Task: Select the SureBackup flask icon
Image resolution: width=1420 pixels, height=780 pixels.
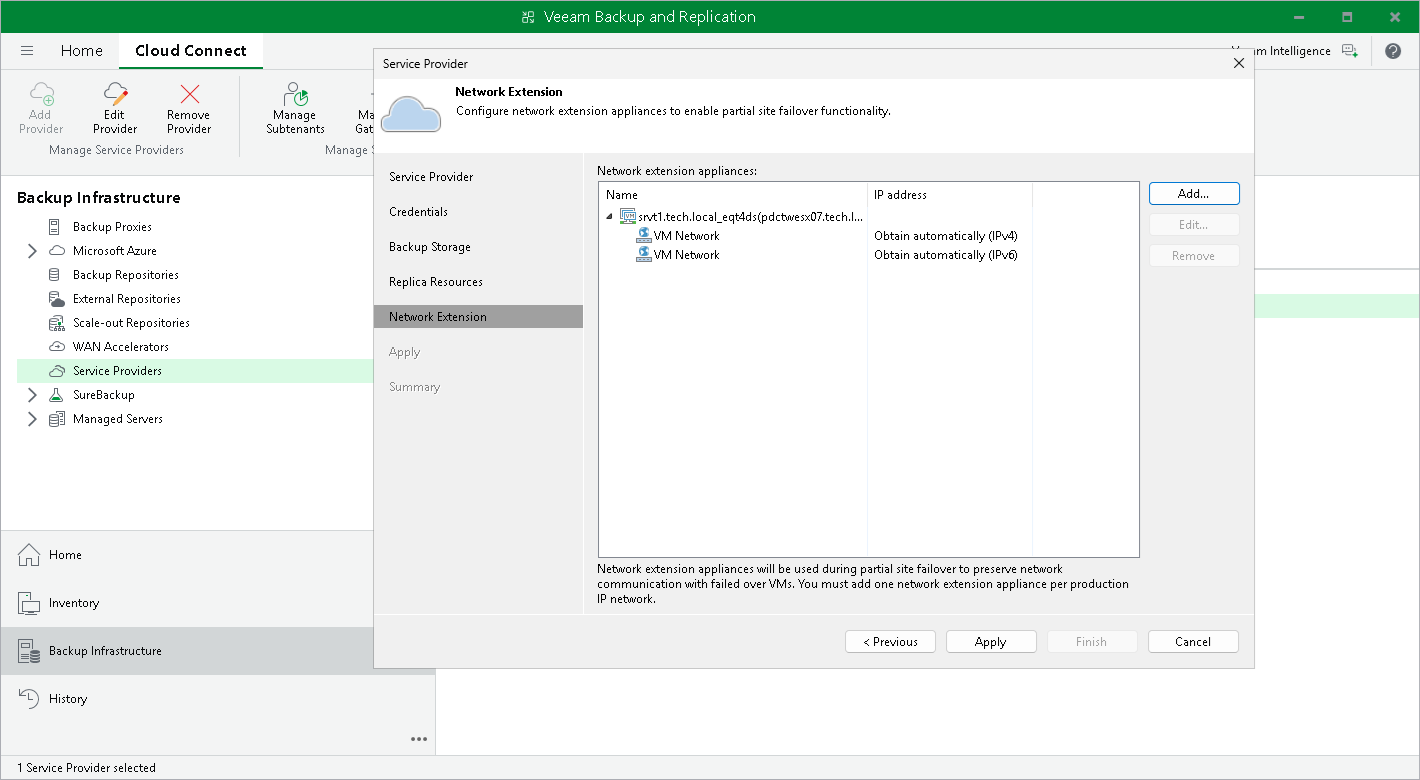Action: pyautogui.click(x=56, y=395)
